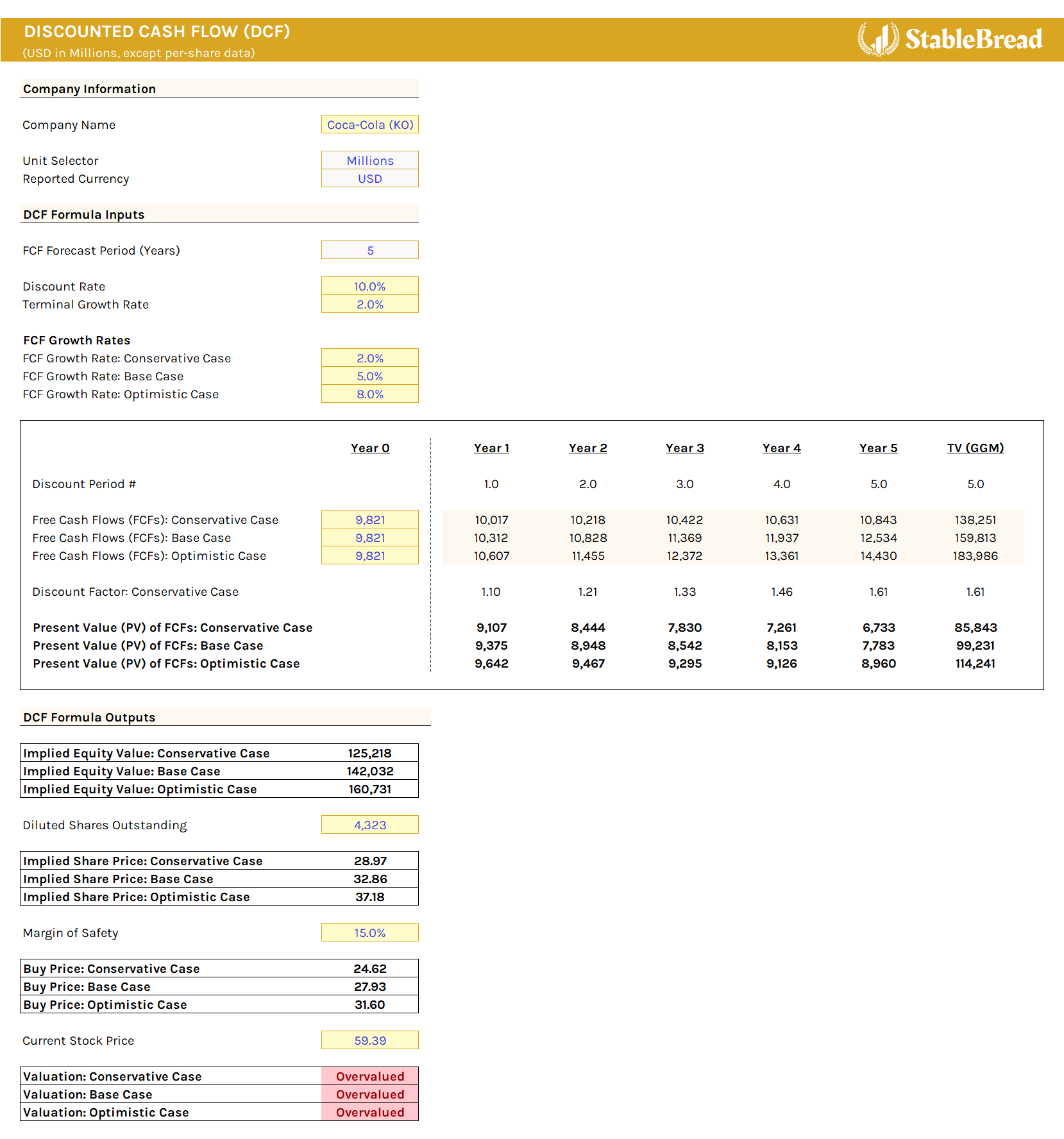The height and width of the screenshot is (1139, 1064).
Task: Open the Reported Currency dropdown showing USD
Action: pyautogui.click(x=369, y=179)
